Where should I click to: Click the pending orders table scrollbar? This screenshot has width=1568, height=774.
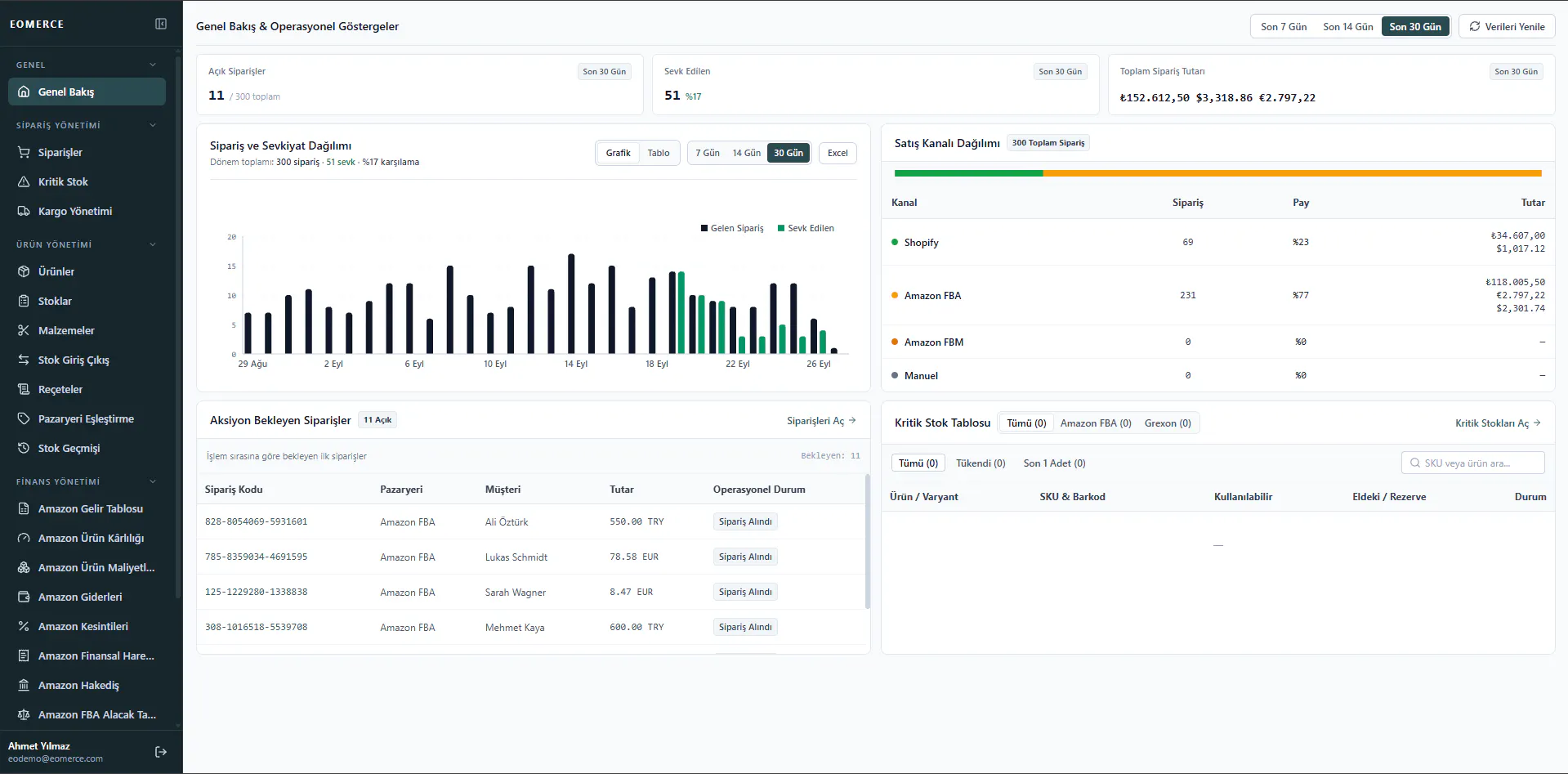(x=867, y=541)
